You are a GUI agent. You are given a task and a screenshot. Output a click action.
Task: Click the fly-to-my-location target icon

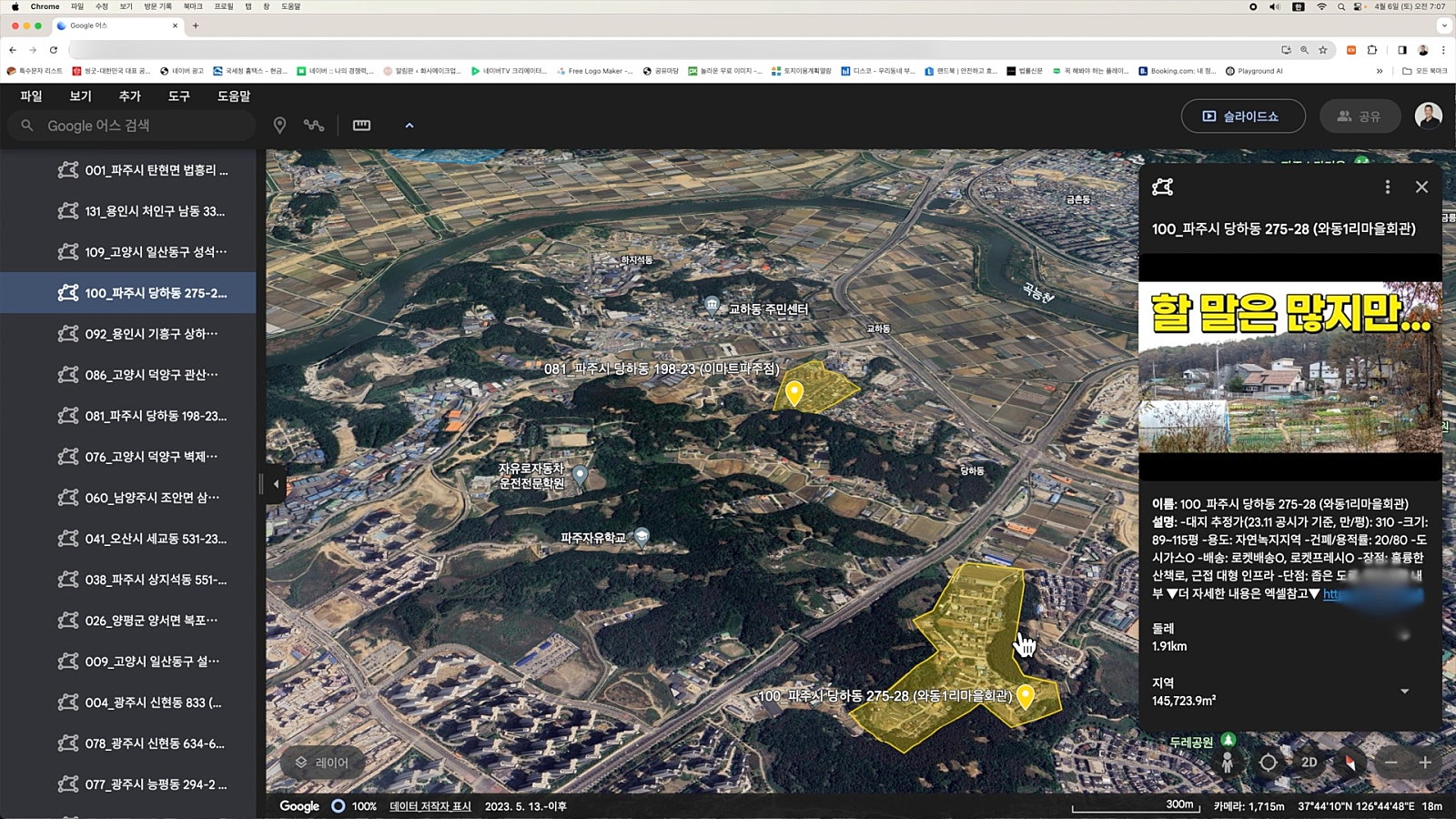(x=1268, y=763)
